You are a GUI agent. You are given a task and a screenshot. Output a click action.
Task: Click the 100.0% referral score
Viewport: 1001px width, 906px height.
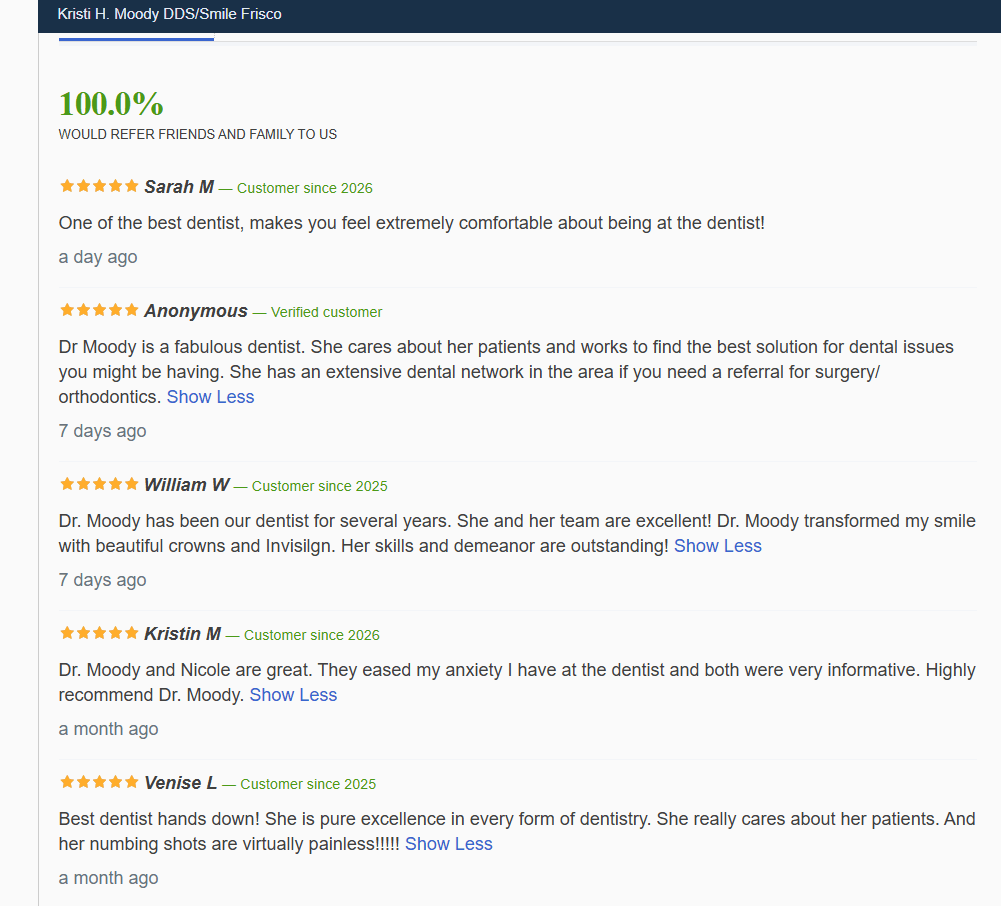coord(111,103)
